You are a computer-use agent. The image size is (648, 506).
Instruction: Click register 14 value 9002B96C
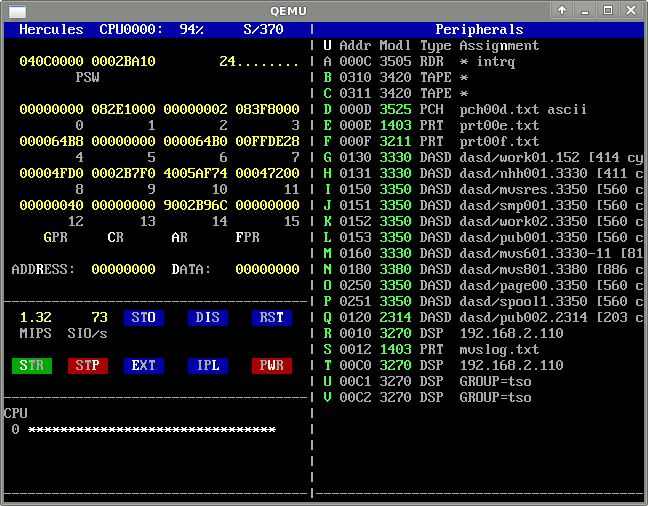(195, 205)
